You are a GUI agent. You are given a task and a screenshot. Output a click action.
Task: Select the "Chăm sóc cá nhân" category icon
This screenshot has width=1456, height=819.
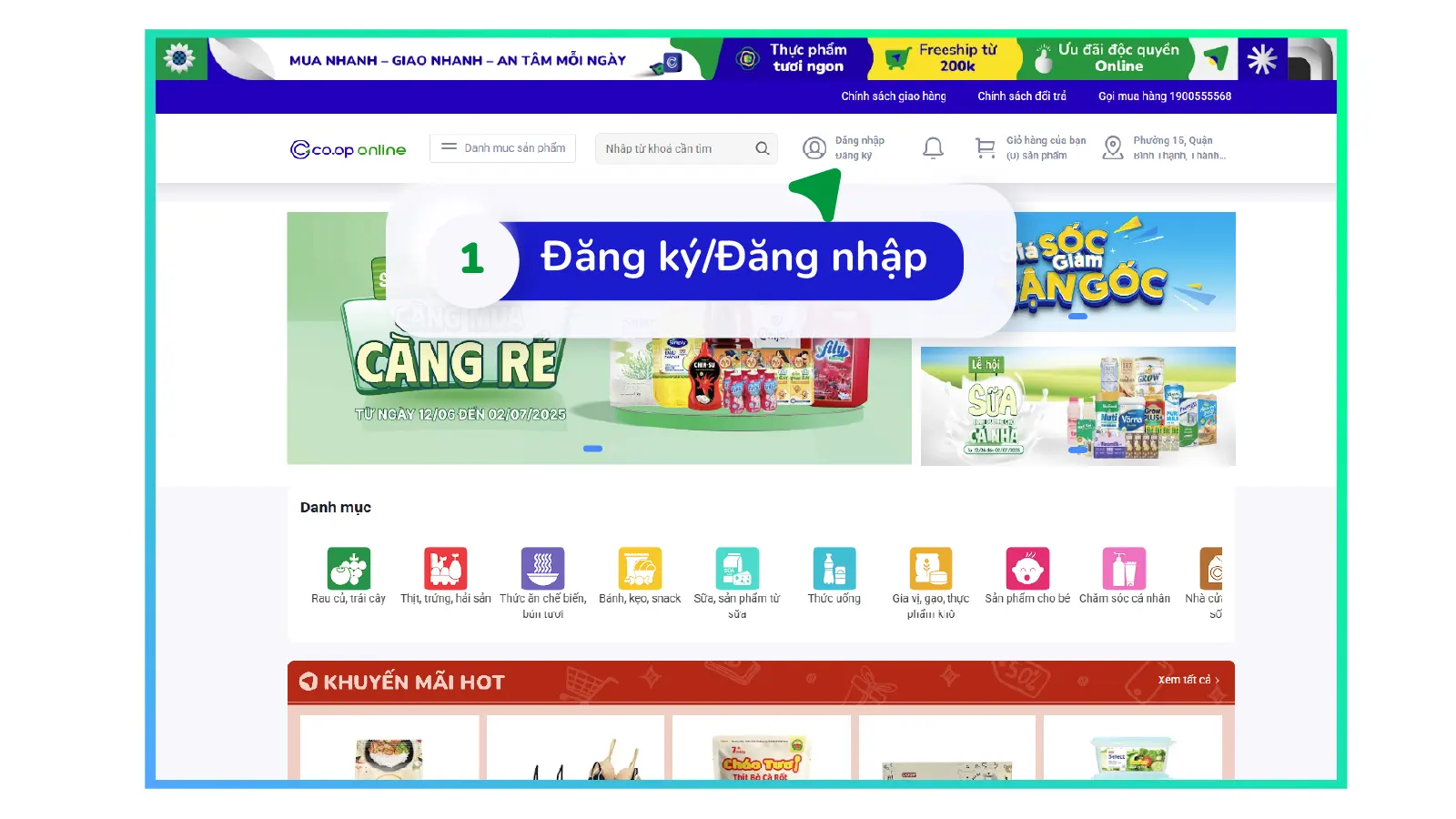click(x=1125, y=569)
